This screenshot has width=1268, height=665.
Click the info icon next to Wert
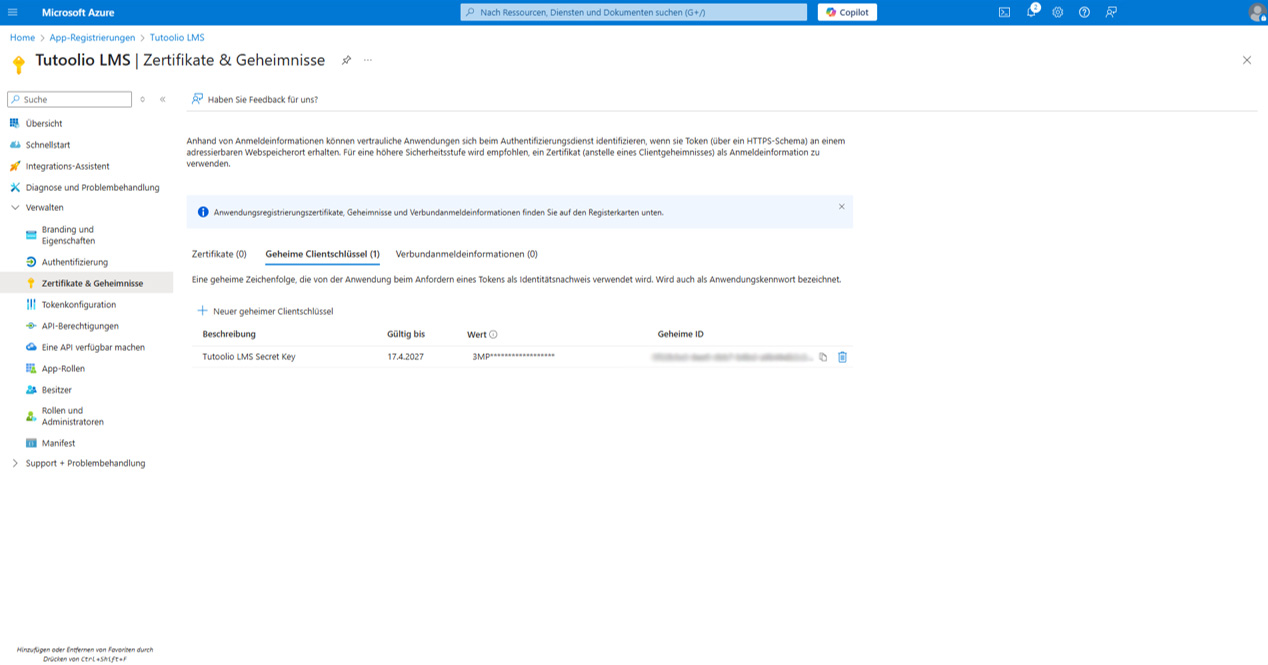click(493, 334)
